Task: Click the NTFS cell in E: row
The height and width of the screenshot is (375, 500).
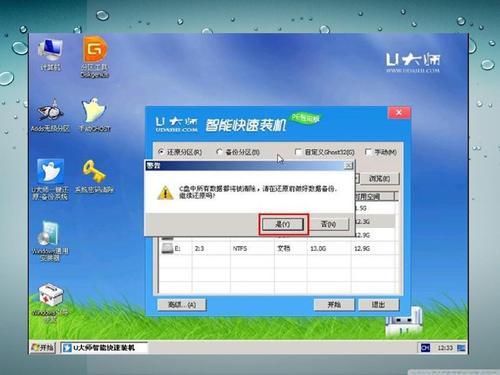Action: click(x=240, y=249)
